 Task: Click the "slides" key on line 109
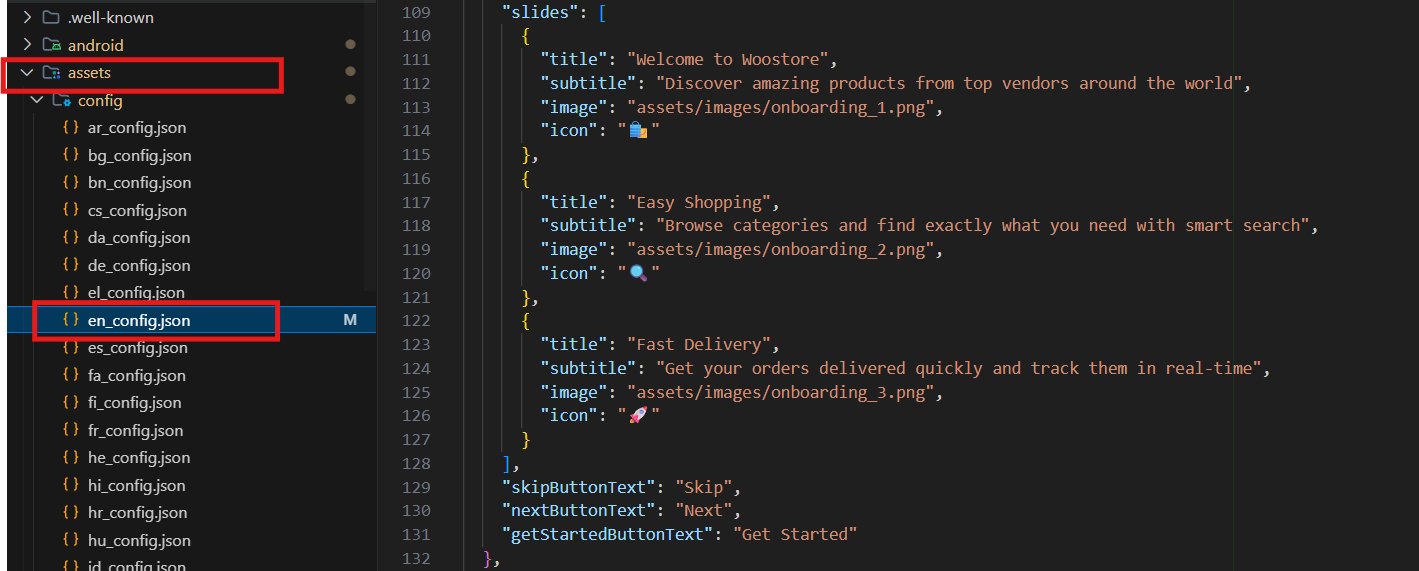(x=540, y=12)
